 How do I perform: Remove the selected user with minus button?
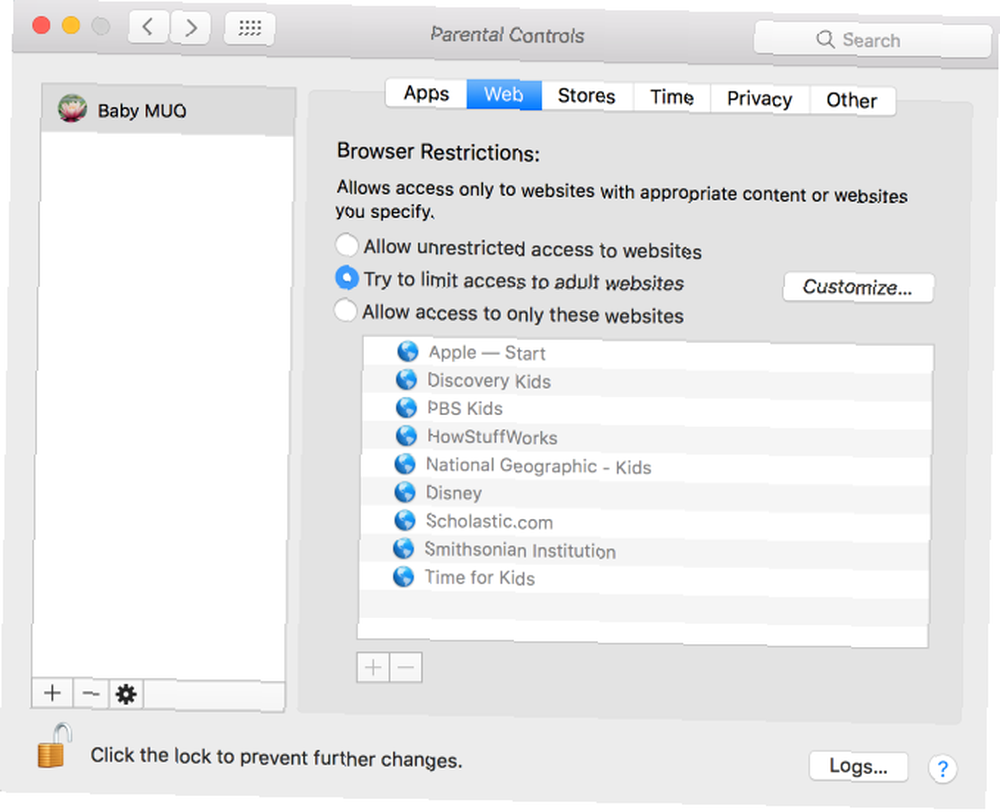[x=91, y=693]
